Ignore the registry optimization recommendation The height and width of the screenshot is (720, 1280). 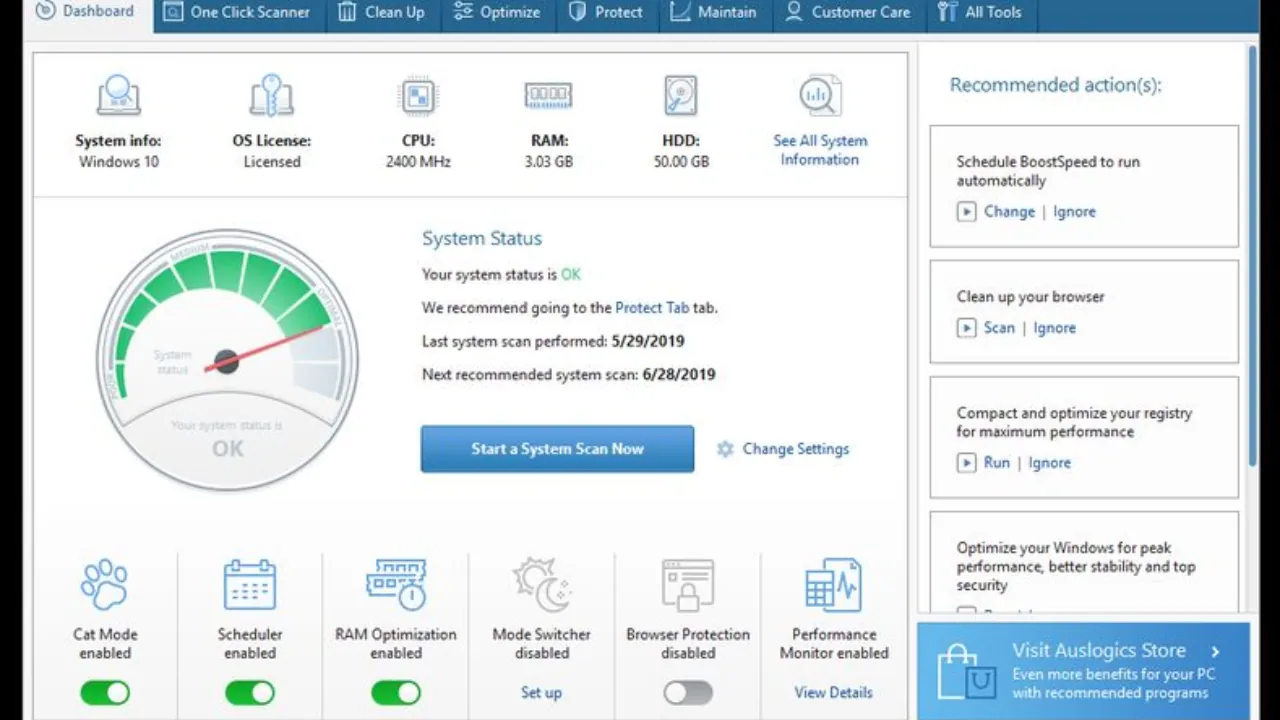point(1049,462)
